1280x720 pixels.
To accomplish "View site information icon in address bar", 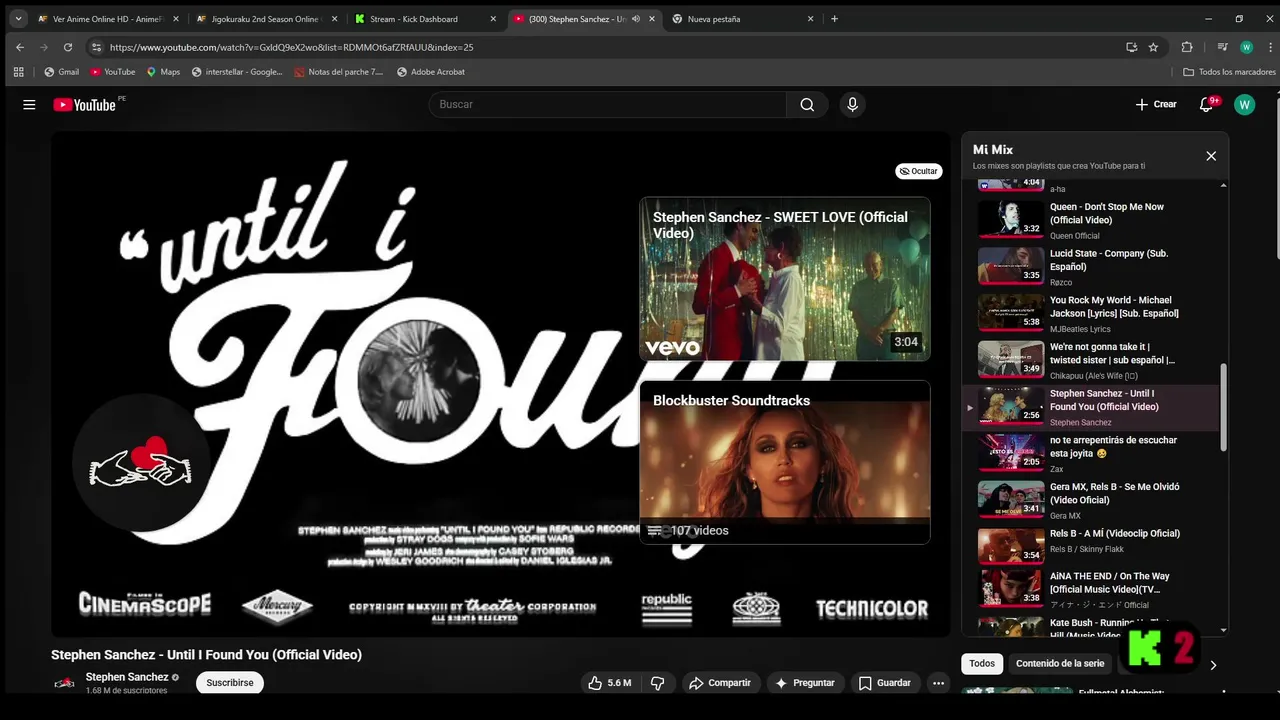I will pos(96,47).
